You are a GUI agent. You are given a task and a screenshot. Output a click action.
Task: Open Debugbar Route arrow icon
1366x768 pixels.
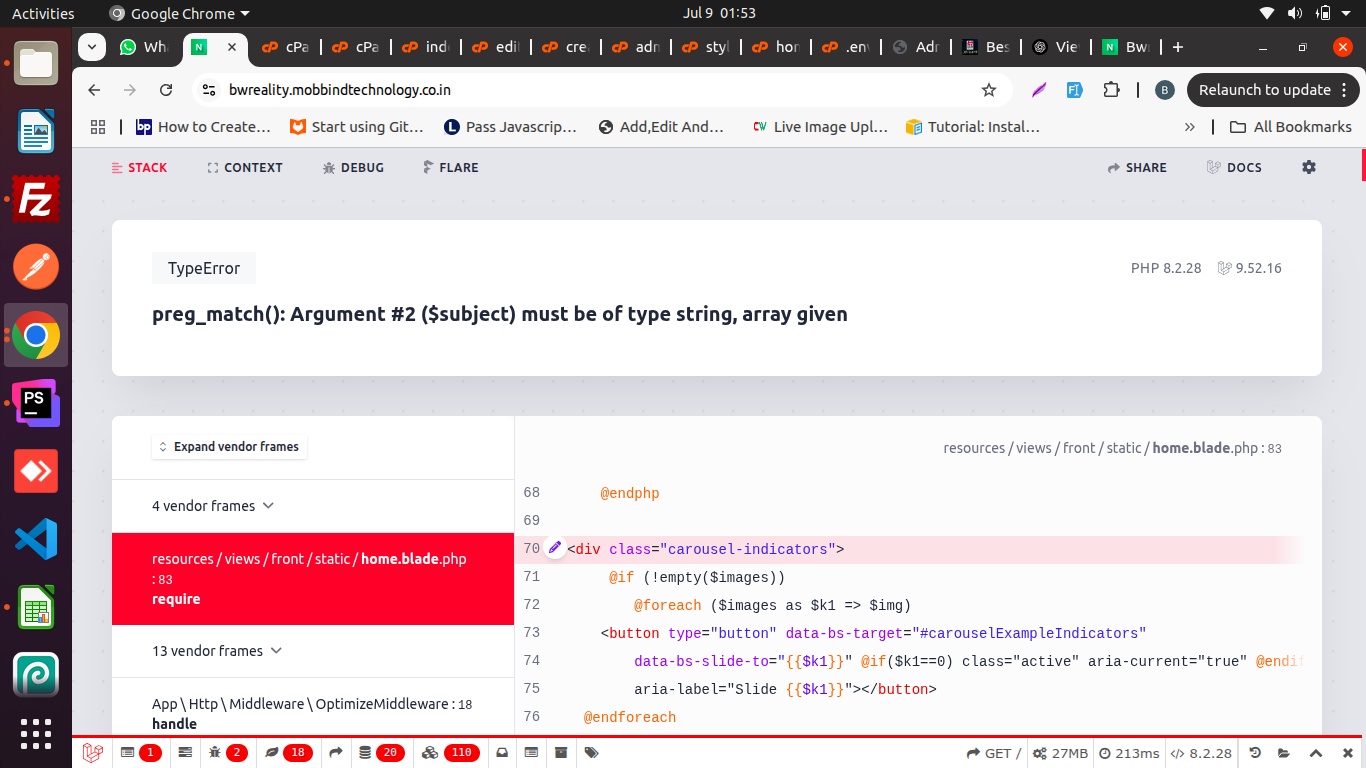[x=336, y=753]
